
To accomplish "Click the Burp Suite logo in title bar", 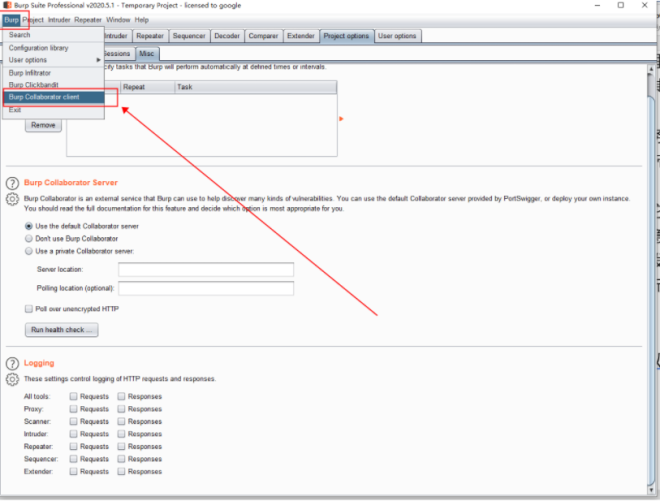I will point(7,5).
